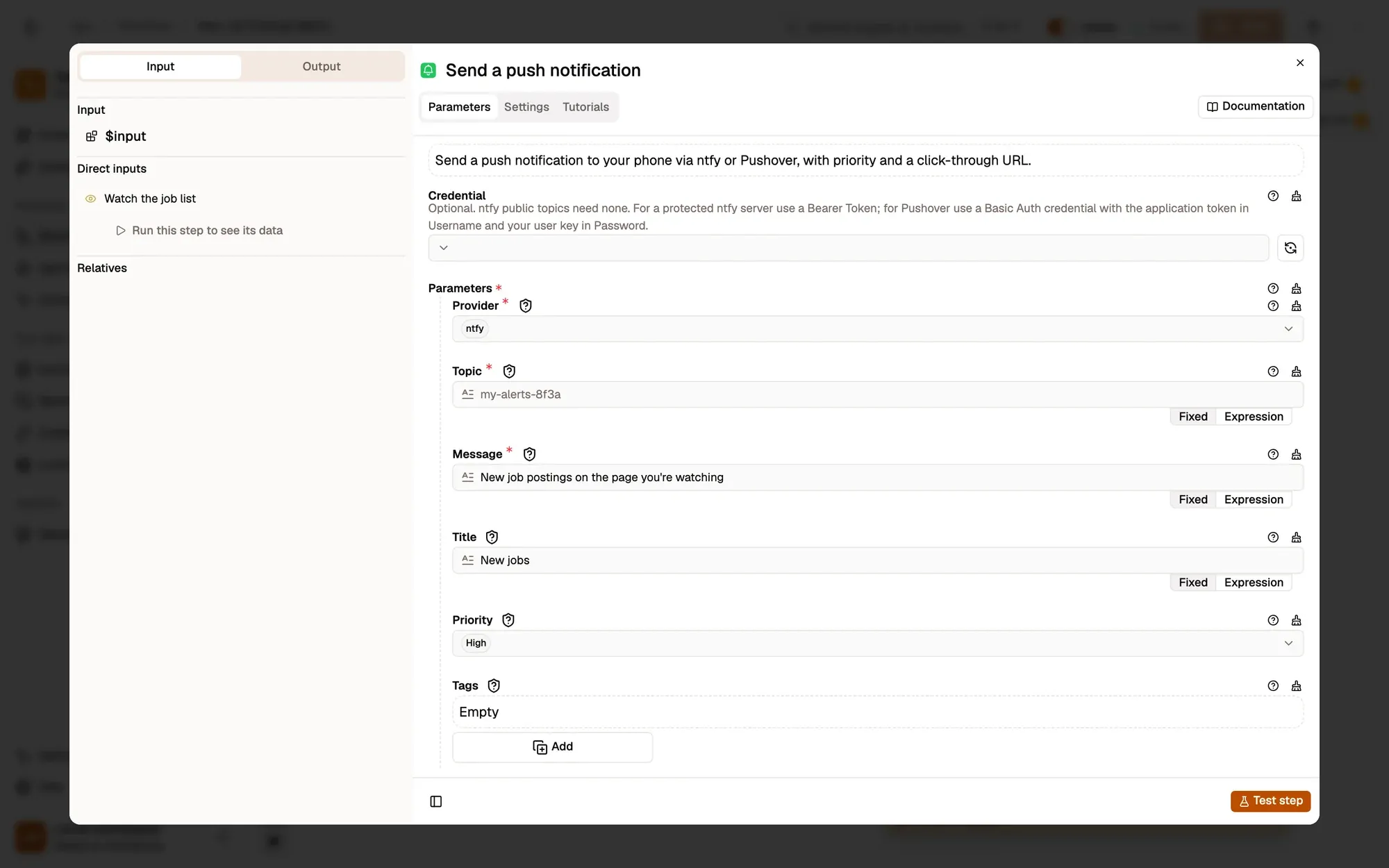Set the Message field to Fixed mode
Viewport: 1389px width, 868px height.
(1193, 499)
